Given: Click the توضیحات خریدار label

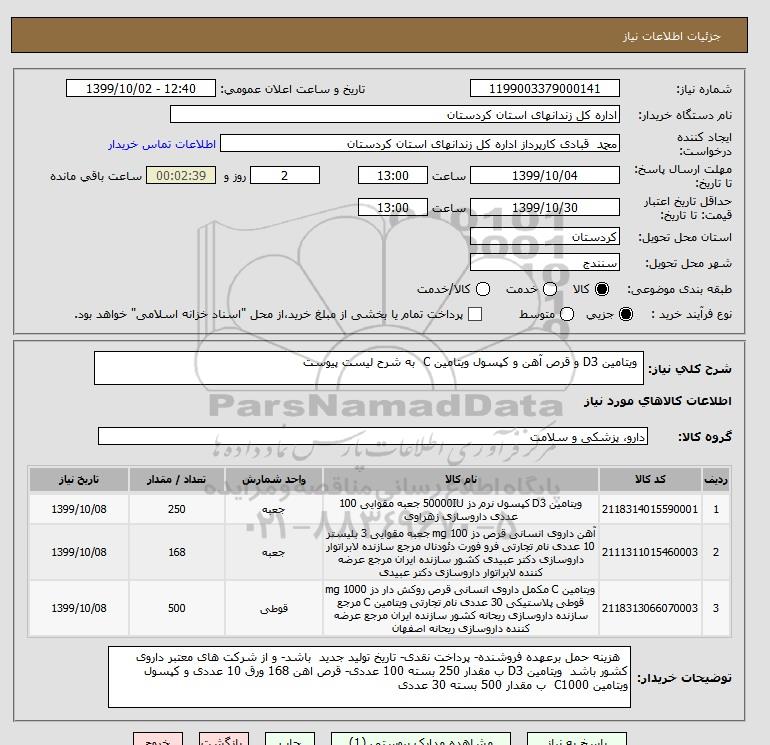Looking at the screenshot, I should pyautogui.click(x=685, y=678).
